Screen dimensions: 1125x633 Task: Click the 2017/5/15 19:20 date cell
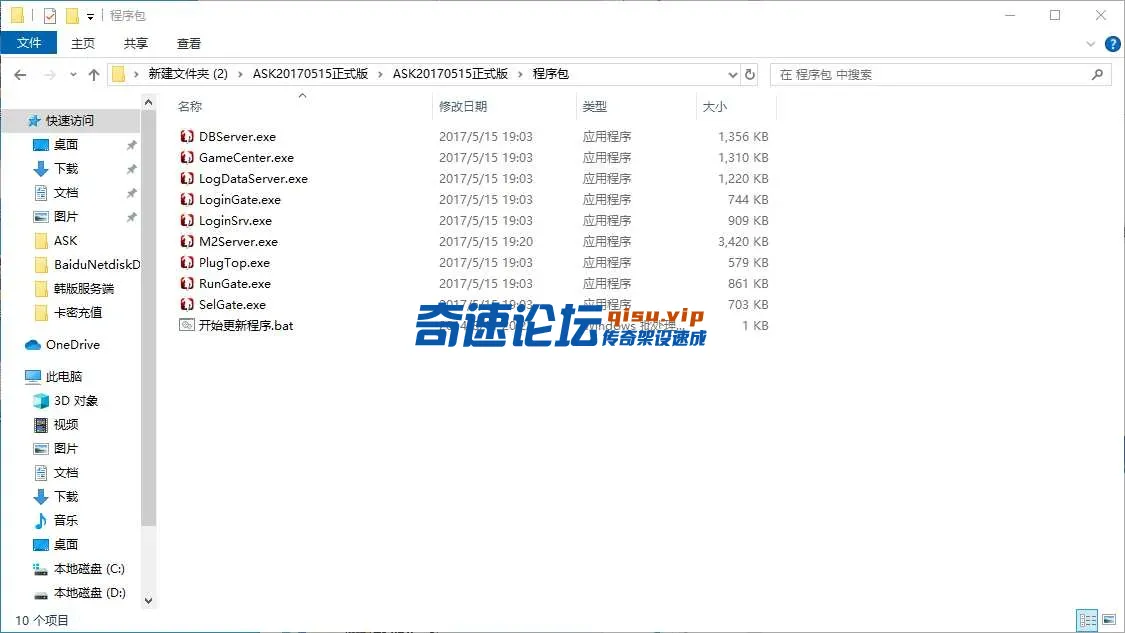coord(486,242)
